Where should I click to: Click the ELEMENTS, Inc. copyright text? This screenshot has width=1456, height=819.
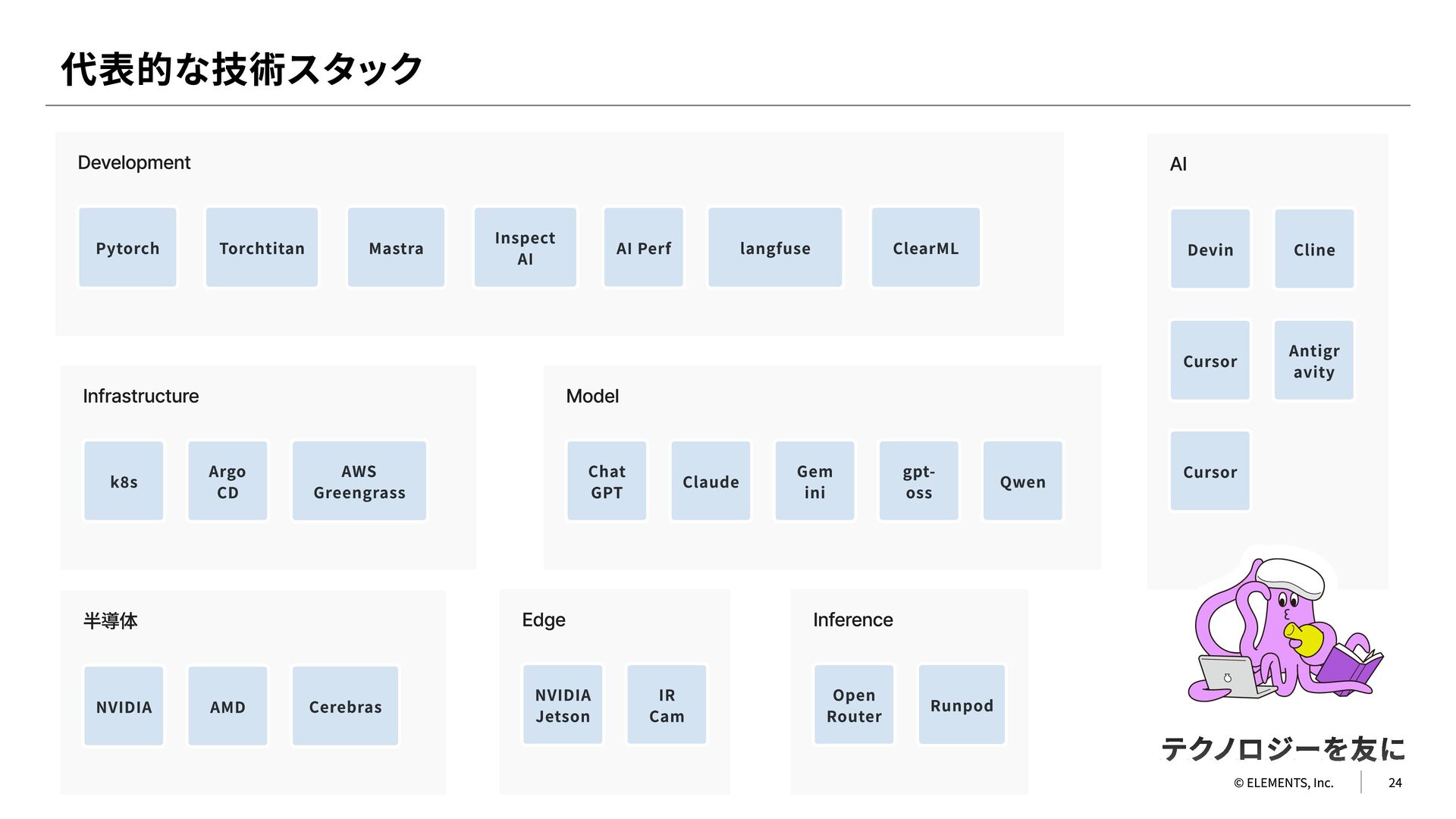click(1283, 783)
